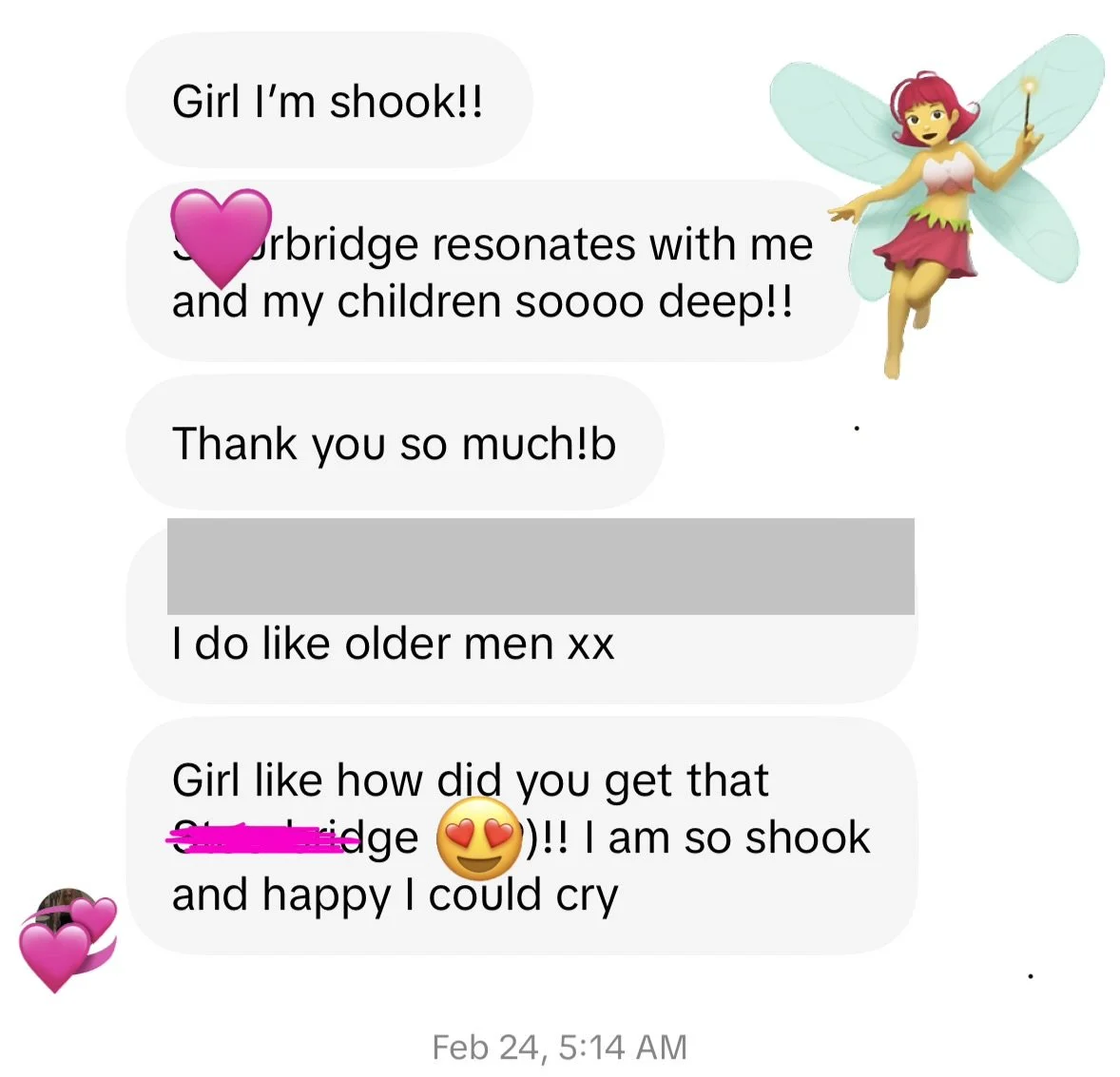Click the word 'shook!!' in first message
This screenshot has width=1120, height=1077.
pos(406,101)
